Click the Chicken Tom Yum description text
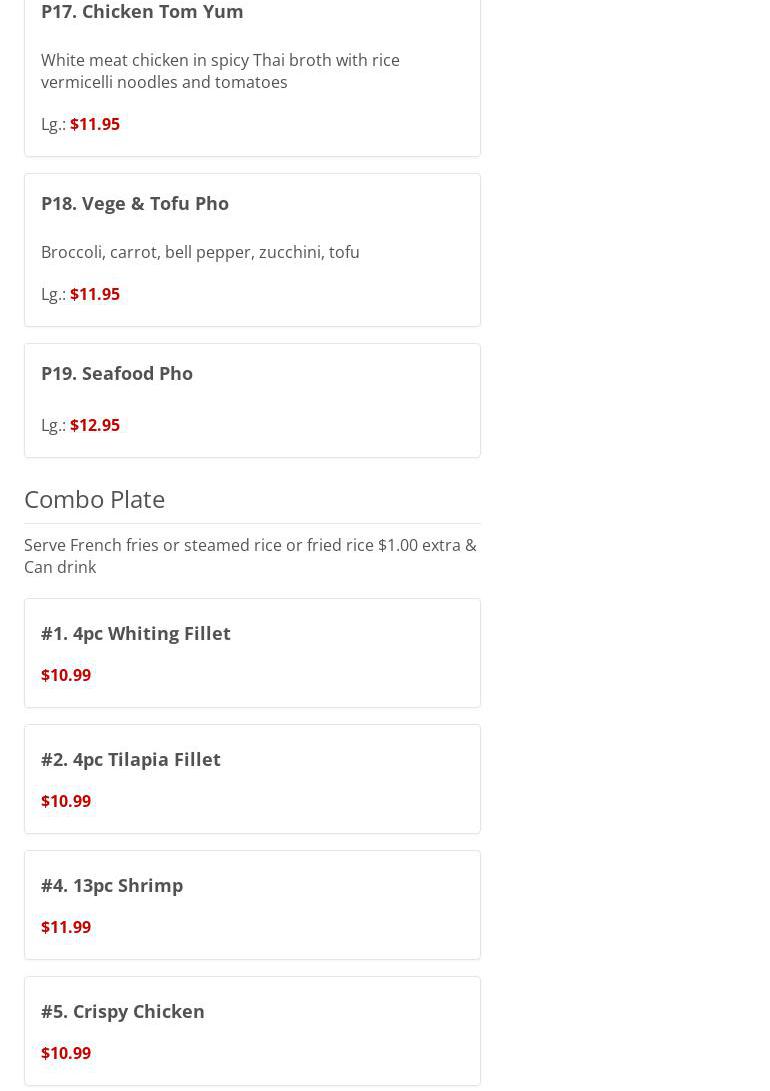Viewport: 770px width, 1091px height. (220, 71)
